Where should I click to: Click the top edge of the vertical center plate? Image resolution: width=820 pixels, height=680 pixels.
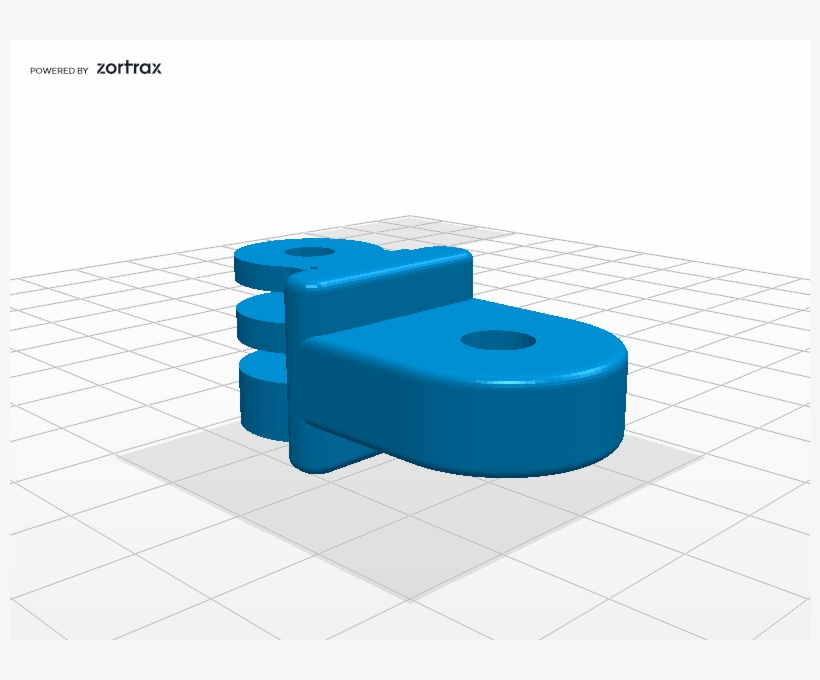tap(390, 267)
